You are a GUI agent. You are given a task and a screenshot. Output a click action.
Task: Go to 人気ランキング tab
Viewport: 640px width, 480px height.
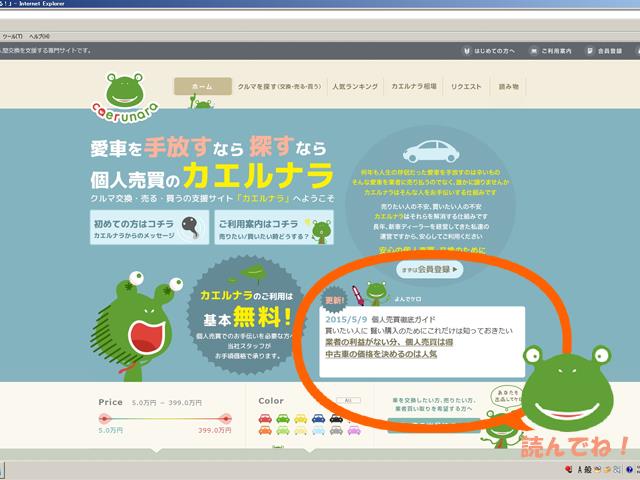pos(354,87)
